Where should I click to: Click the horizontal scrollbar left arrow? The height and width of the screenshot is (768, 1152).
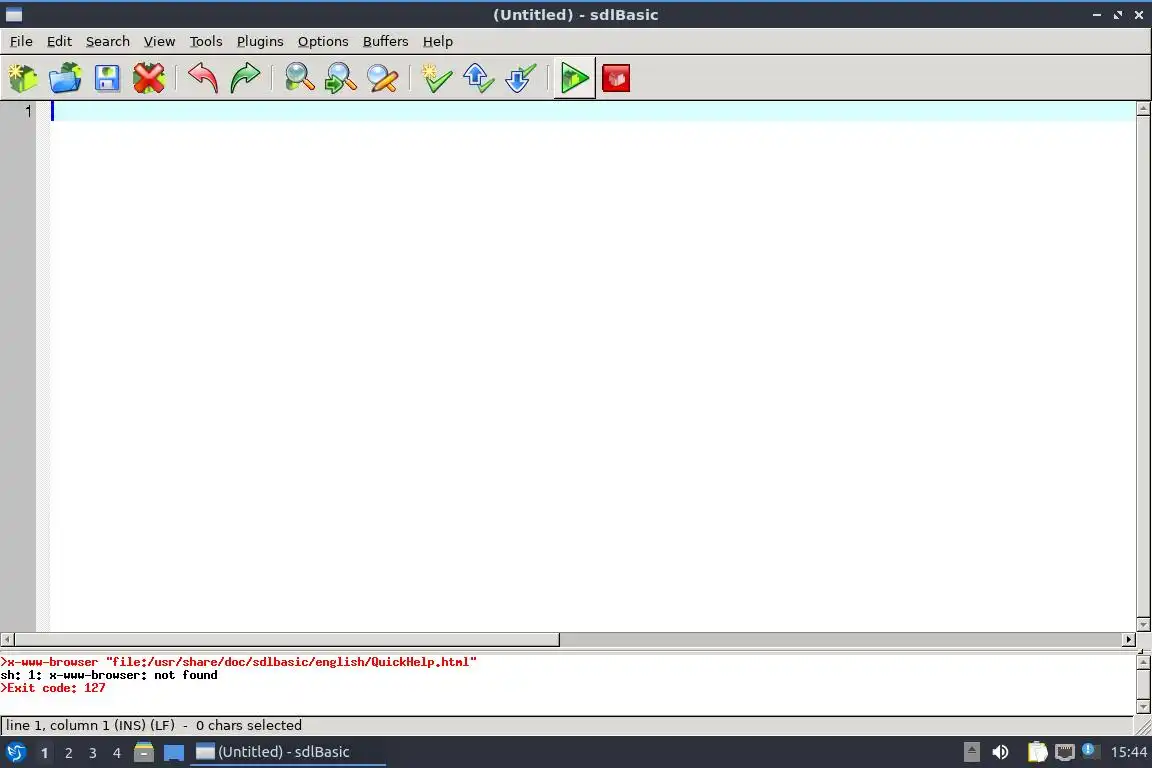[7, 639]
